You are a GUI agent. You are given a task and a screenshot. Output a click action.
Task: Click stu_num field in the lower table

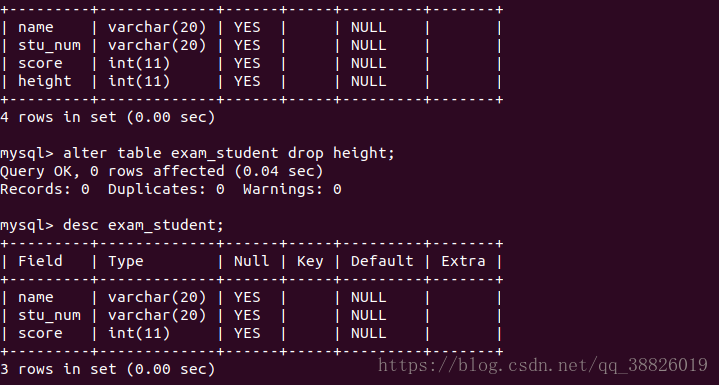50,315
